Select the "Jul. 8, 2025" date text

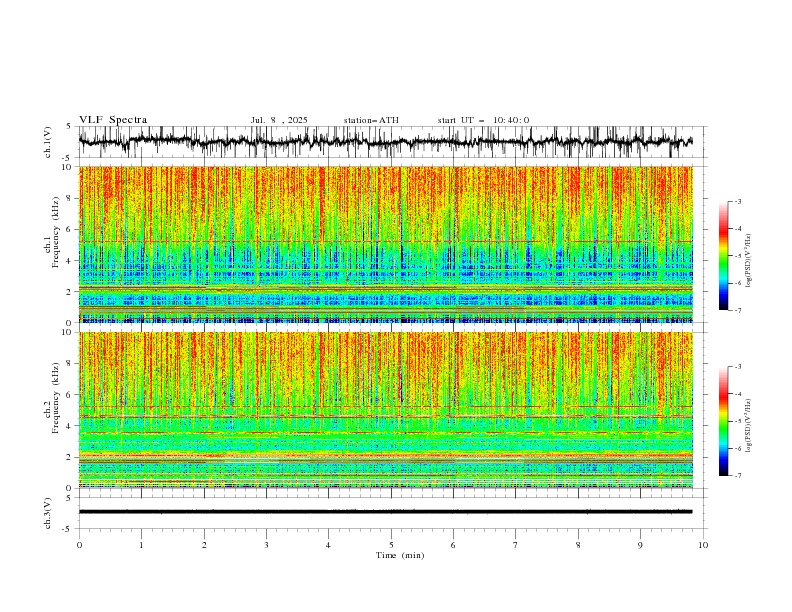coord(279,120)
